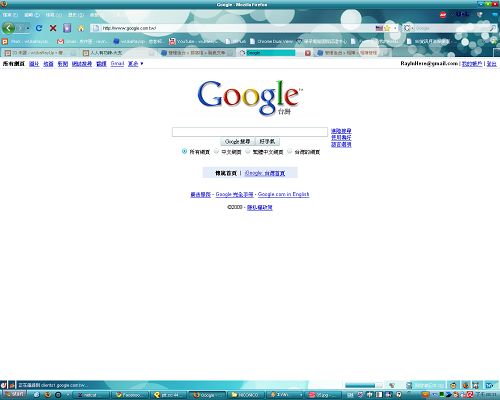Click the Firefox icon in Windows quick launch

point(47,395)
